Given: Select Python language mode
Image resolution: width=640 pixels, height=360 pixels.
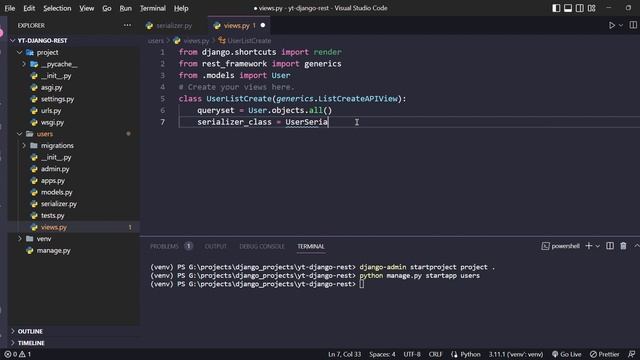Looking at the screenshot, I should tap(470, 354).
